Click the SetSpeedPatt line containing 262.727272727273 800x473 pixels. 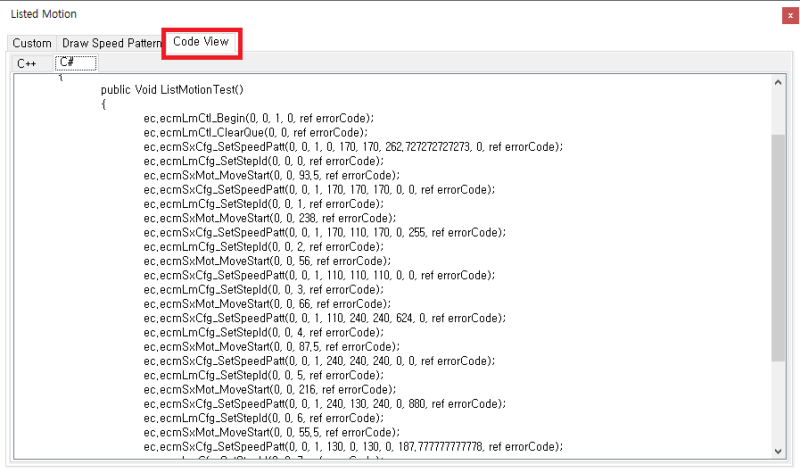[353, 147]
